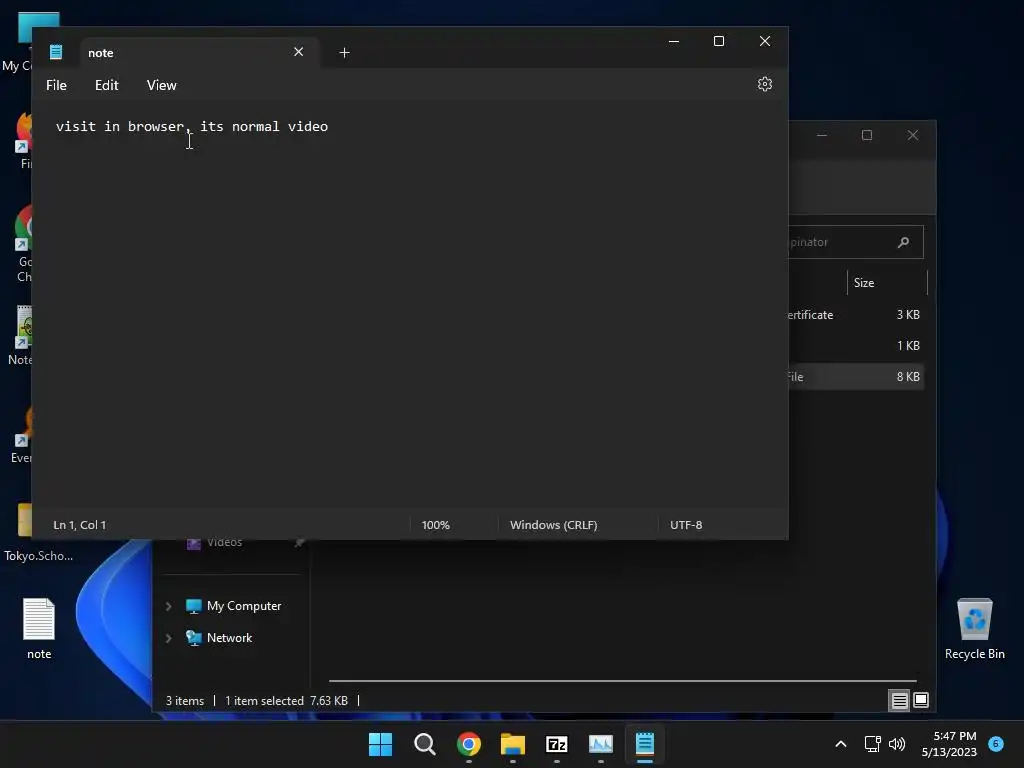Image resolution: width=1024 pixels, height=768 pixels.
Task: Click Windows (CRLF) line ending status
Action: click(553, 525)
